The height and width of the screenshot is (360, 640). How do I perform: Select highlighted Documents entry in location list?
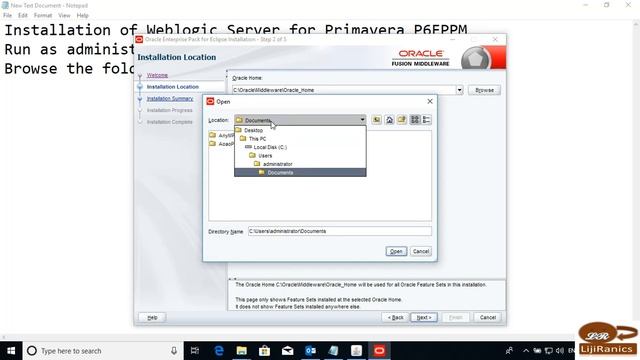tap(300, 173)
